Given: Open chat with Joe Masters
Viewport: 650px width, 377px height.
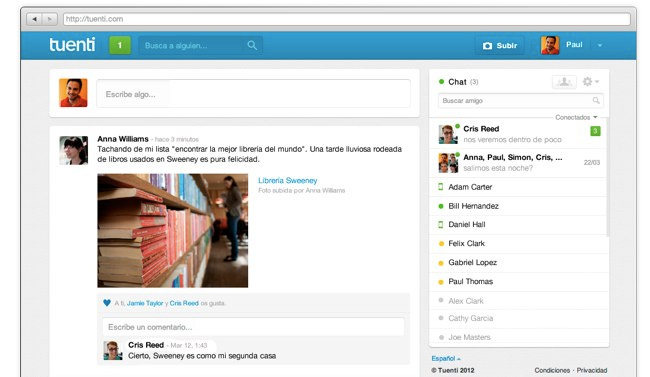Looking at the screenshot, I should [519, 337].
